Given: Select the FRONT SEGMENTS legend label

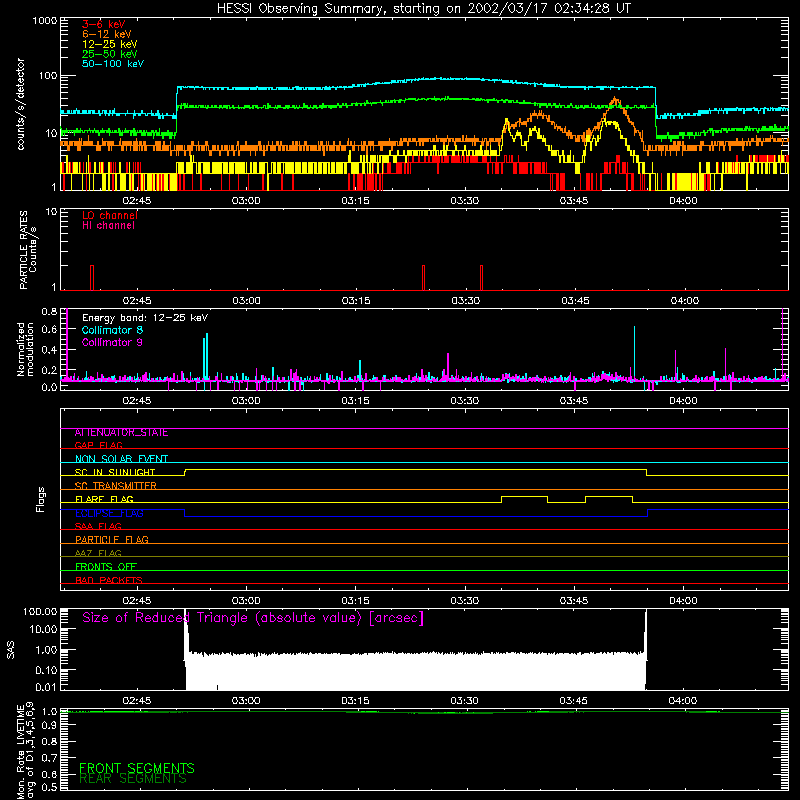Looking at the screenshot, I should 137,768.
